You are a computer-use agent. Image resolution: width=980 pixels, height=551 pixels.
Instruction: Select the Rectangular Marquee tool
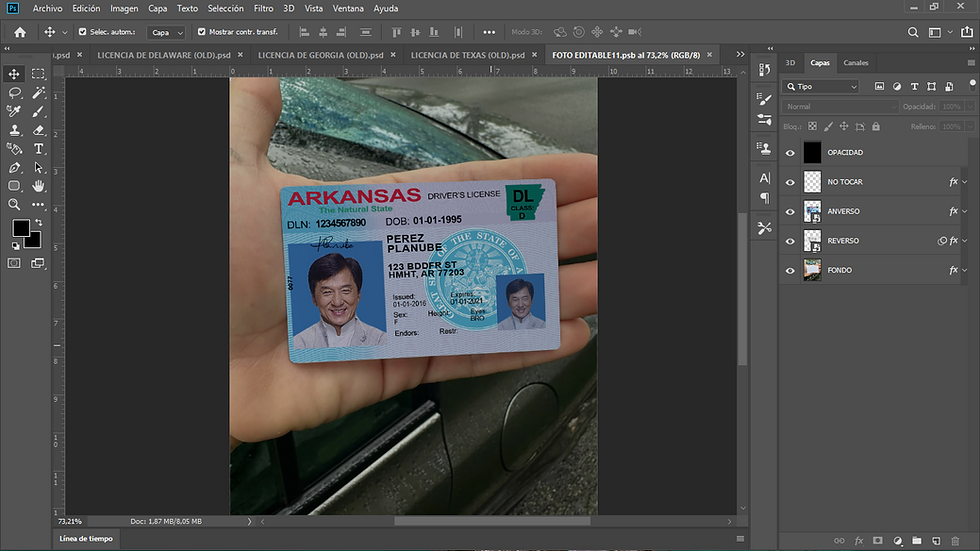point(38,74)
